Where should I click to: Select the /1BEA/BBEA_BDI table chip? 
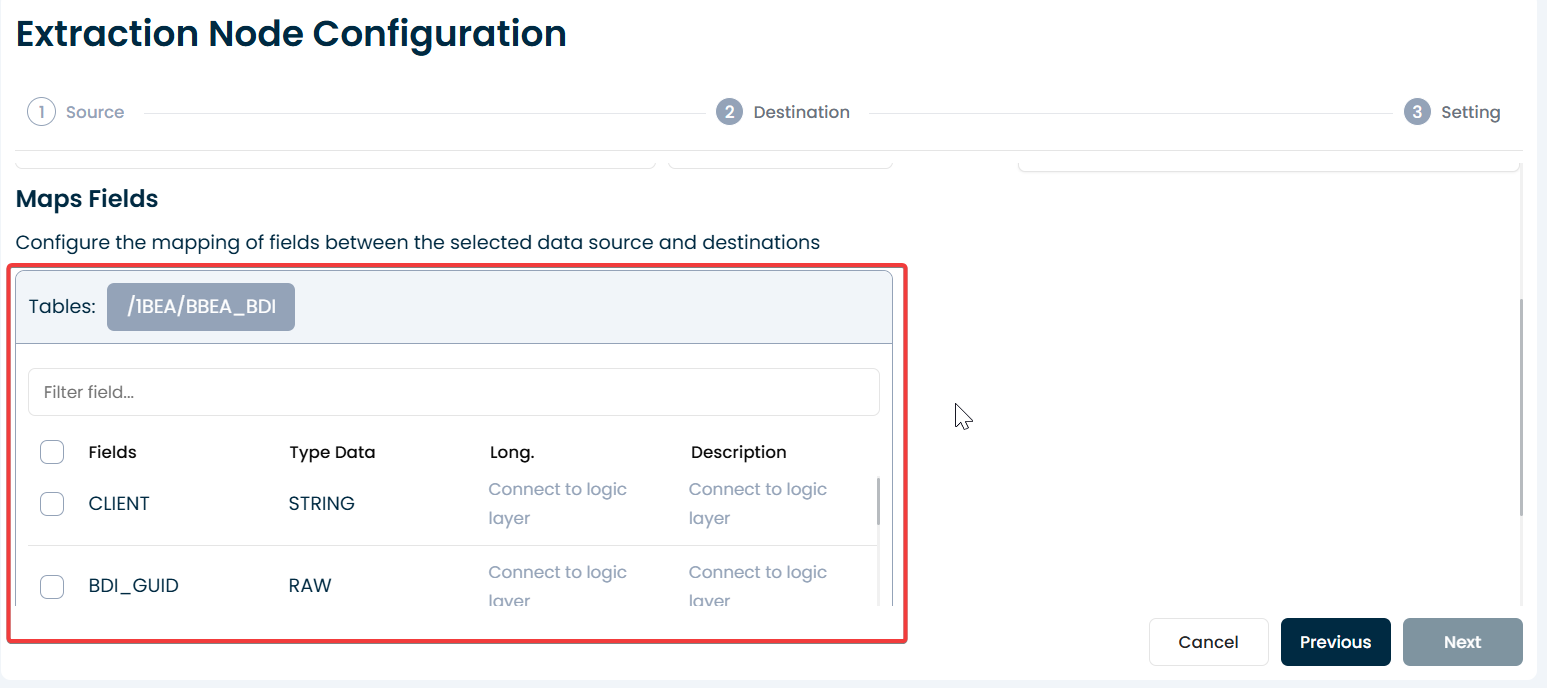[x=201, y=307]
